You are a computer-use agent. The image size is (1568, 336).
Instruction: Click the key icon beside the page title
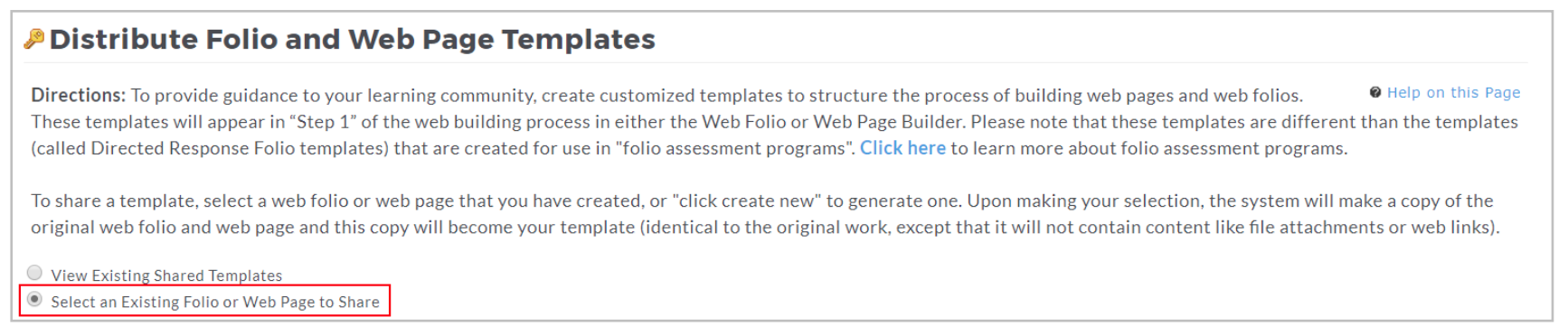(x=34, y=39)
